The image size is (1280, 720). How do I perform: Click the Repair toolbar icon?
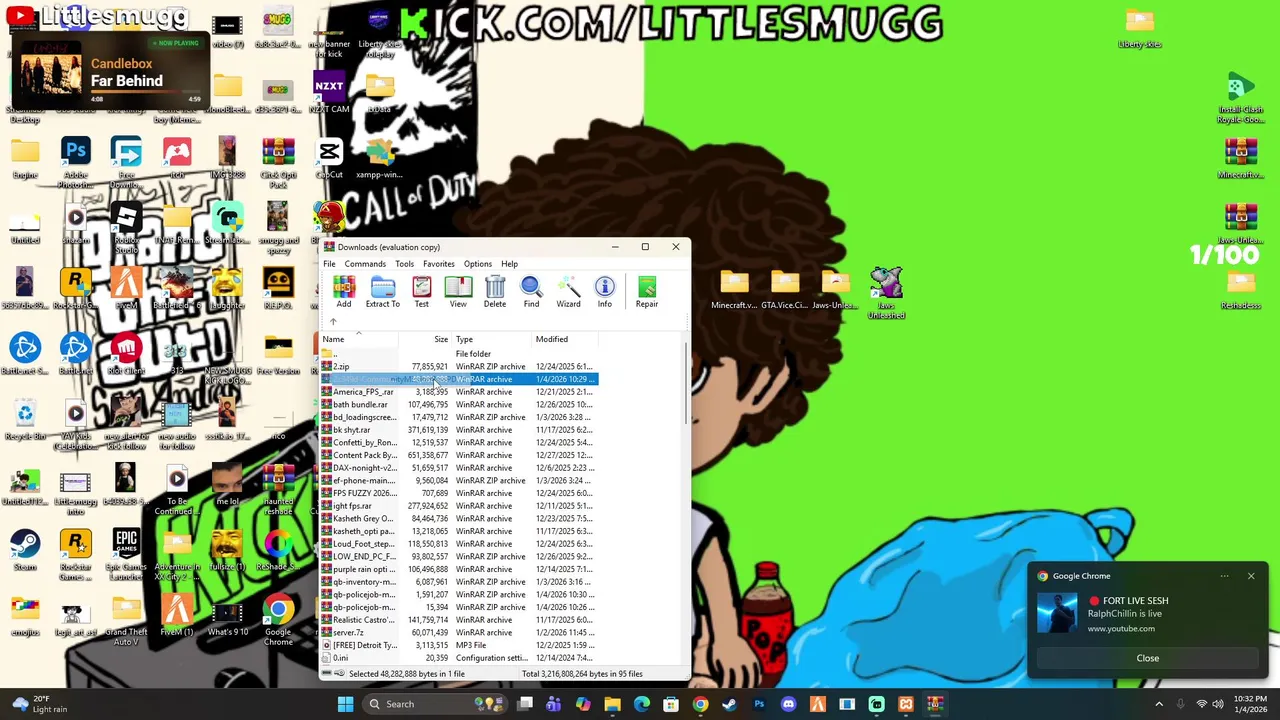[x=647, y=292]
